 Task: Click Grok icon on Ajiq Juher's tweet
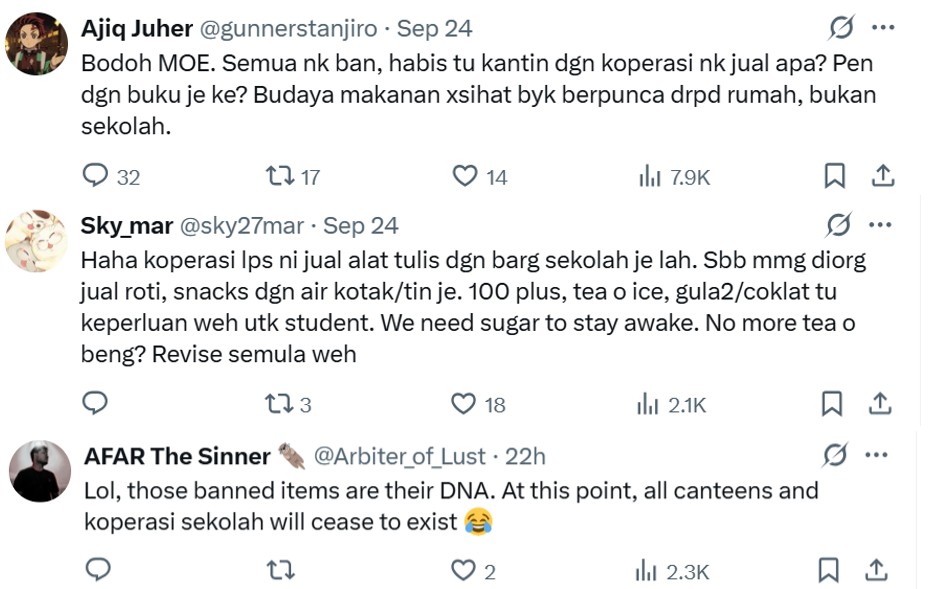pyautogui.click(x=840, y=28)
